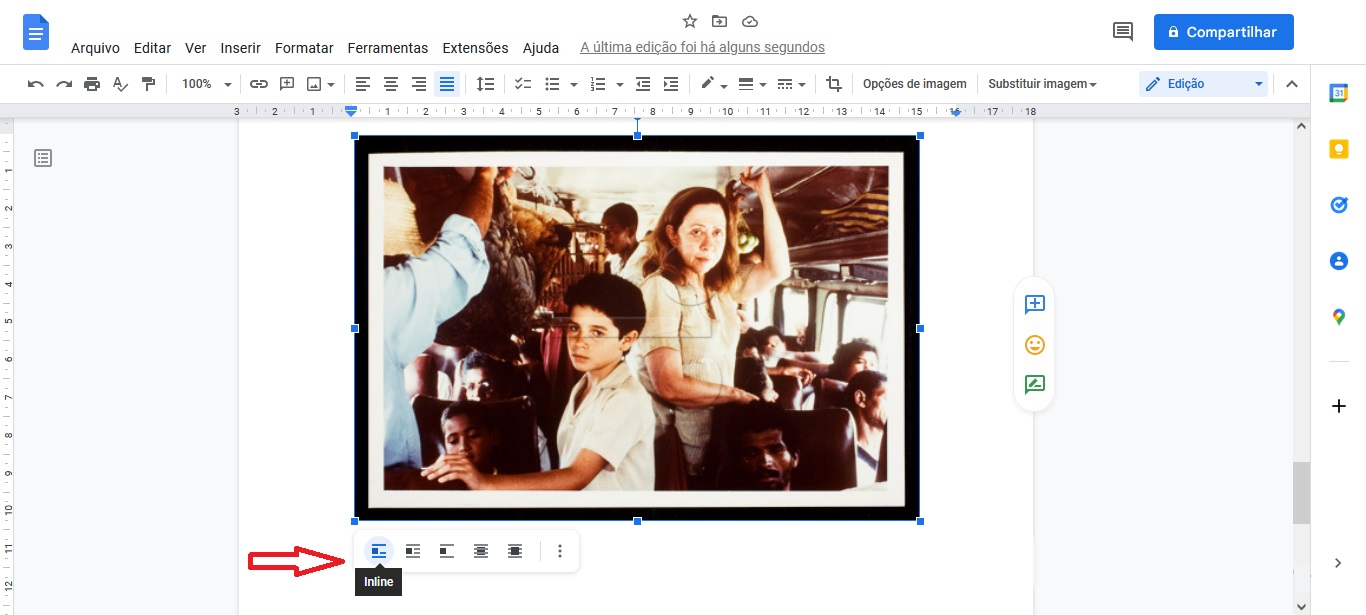This screenshot has width=1366, height=615.
Task: Click the Compartilhar share button
Action: tap(1223, 32)
